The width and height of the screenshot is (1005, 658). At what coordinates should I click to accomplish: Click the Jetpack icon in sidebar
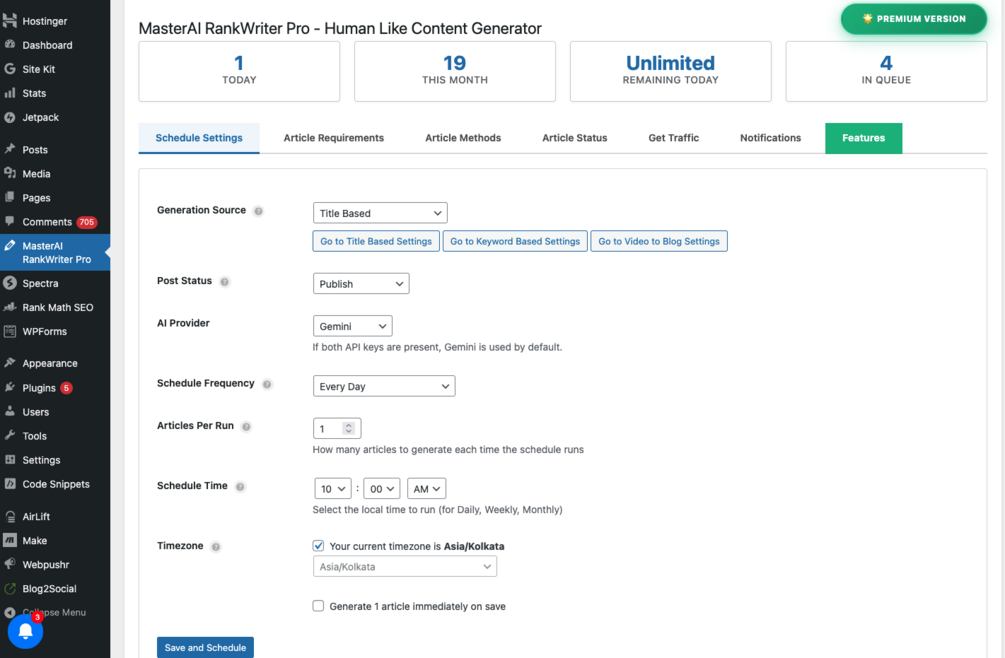click(10, 117)
